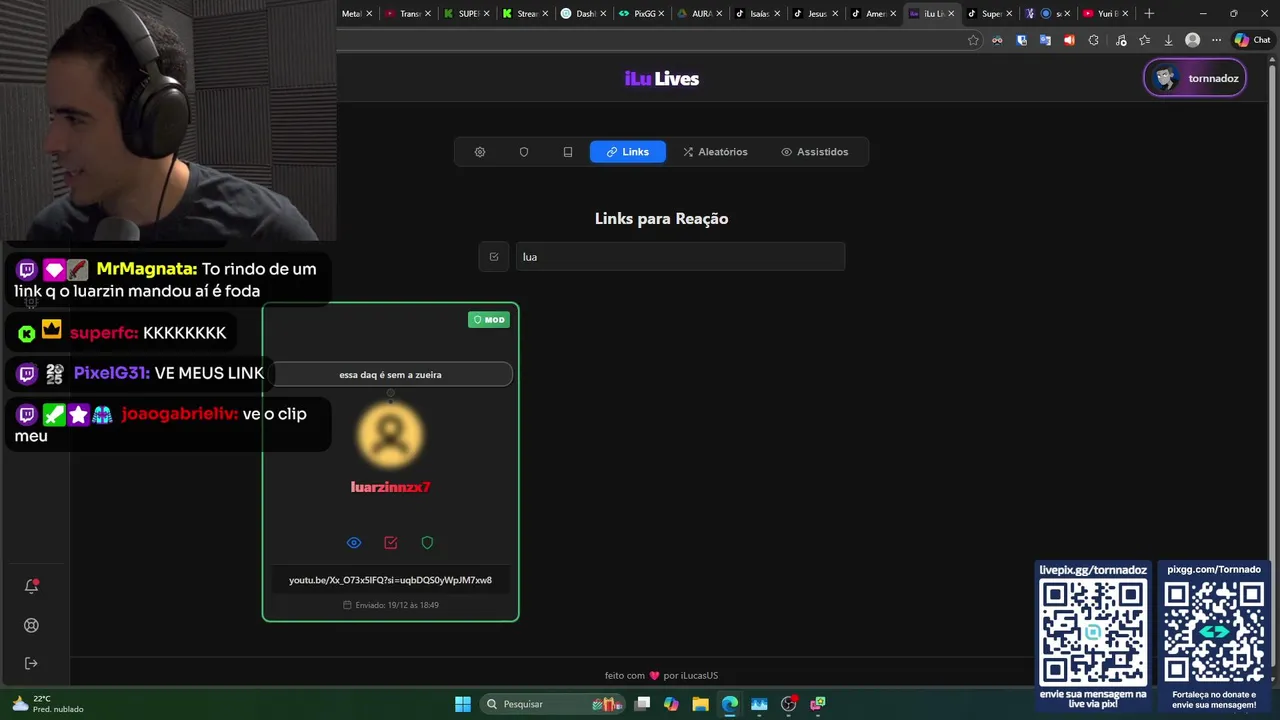Screen dimensions: 1280x720
Task: Click the green MOD badge on the card
Action: (x=489, y=320)
